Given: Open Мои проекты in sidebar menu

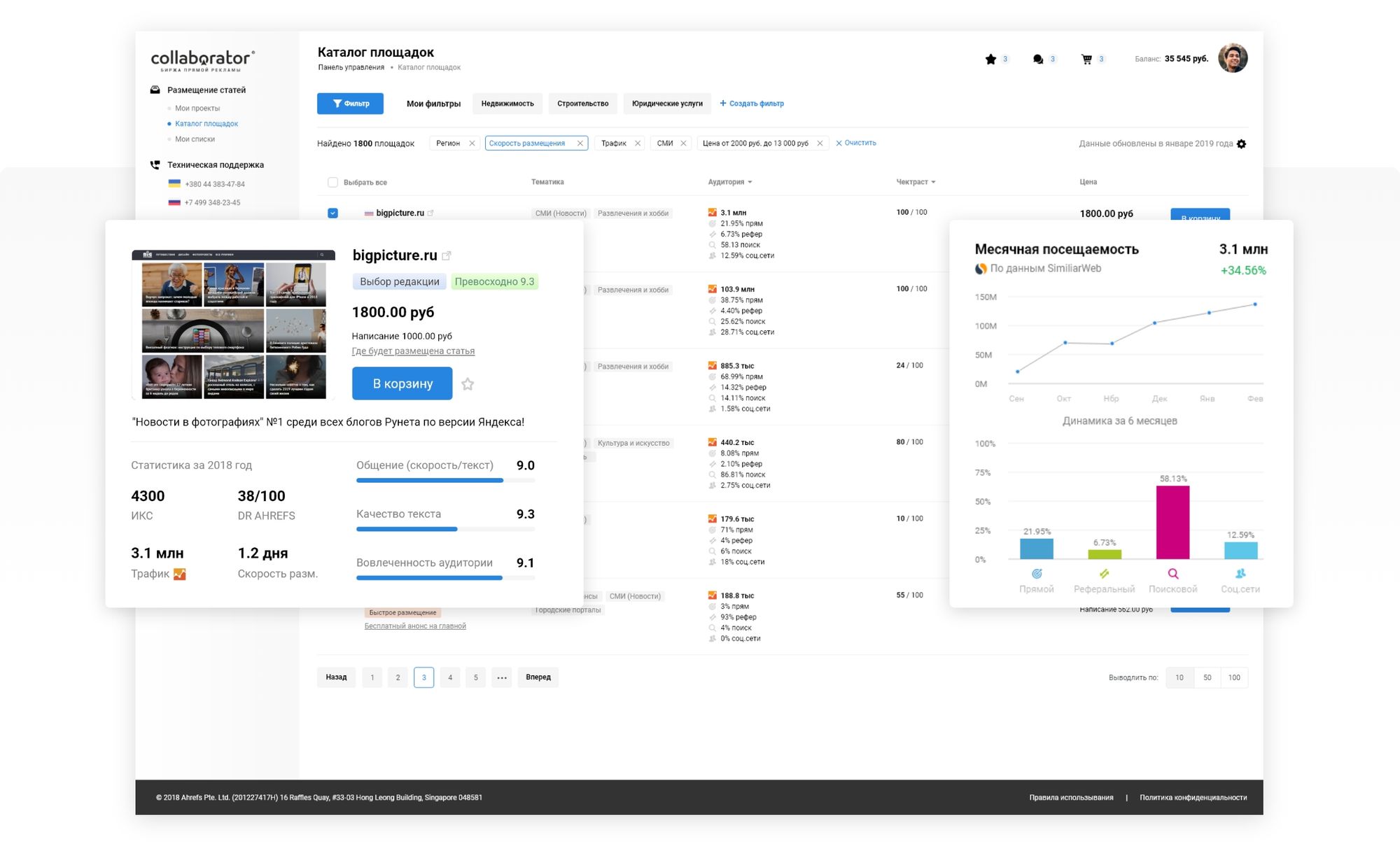Looking at the screenshot, I should 197,108.
